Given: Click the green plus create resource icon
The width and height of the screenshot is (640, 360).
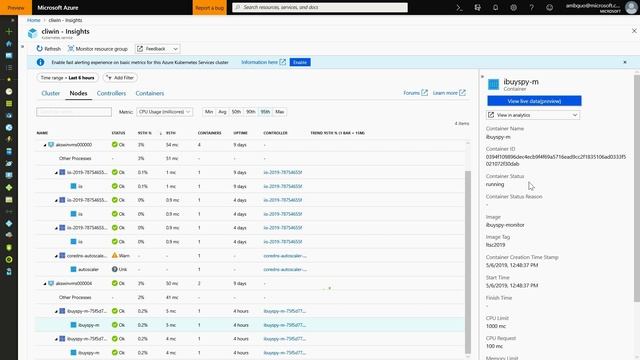Looking at the screenshot, I should click(x=9, y=31).
